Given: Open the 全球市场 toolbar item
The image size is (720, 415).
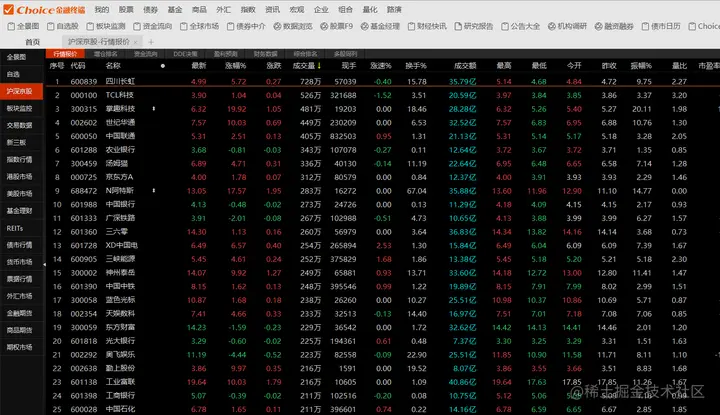Looking at the screenshot, I should (x=199, y=27).
